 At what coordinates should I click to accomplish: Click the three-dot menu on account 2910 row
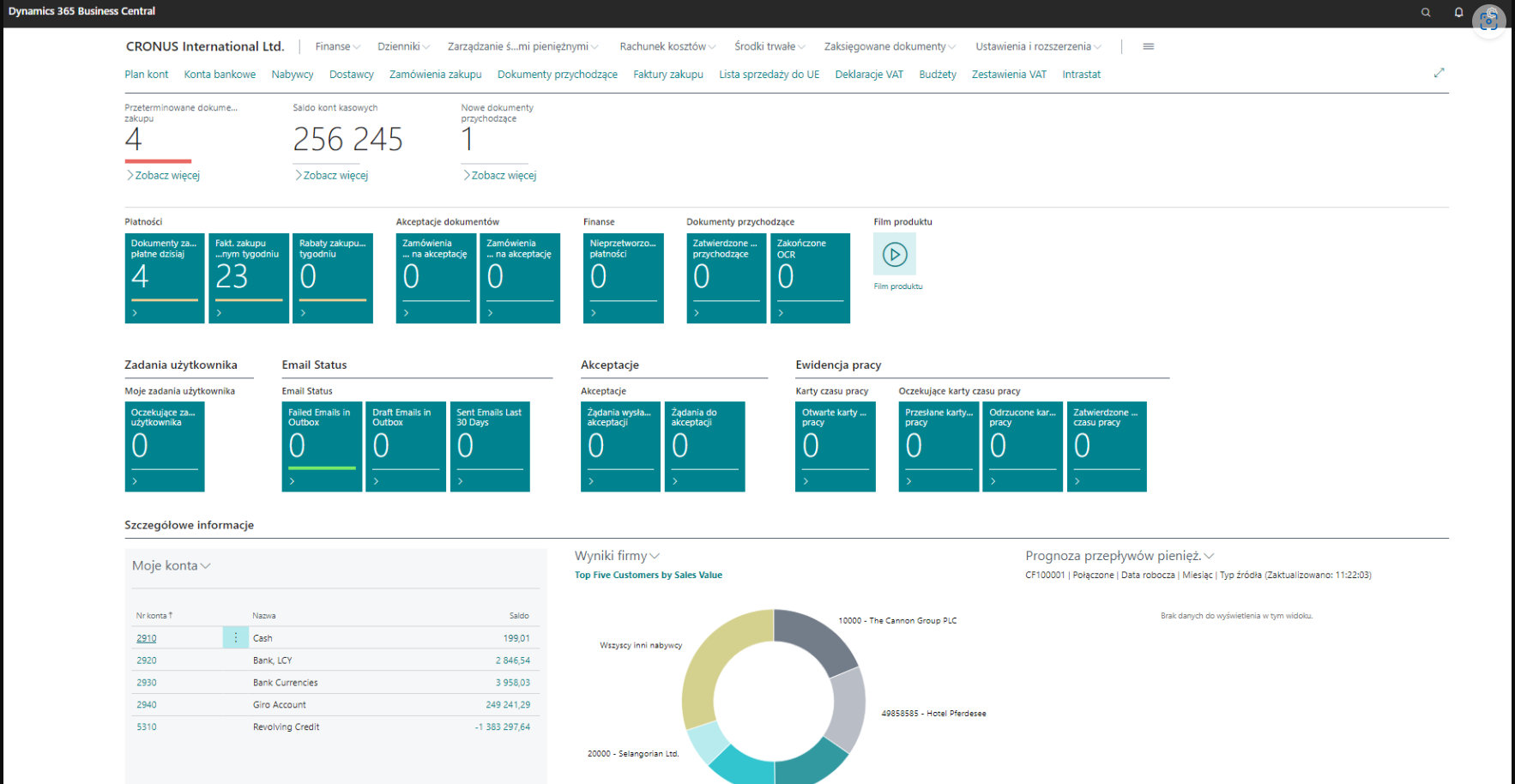click(x=236, y=637)
